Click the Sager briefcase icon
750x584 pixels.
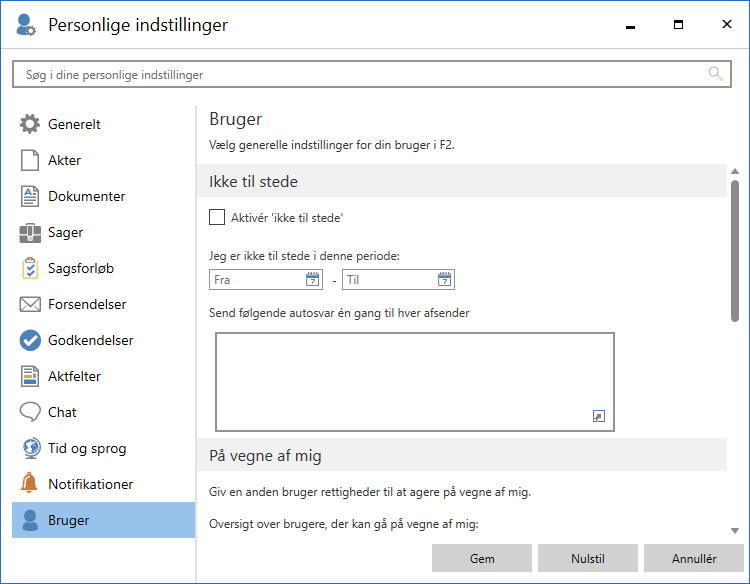click(x=30, y=232)
